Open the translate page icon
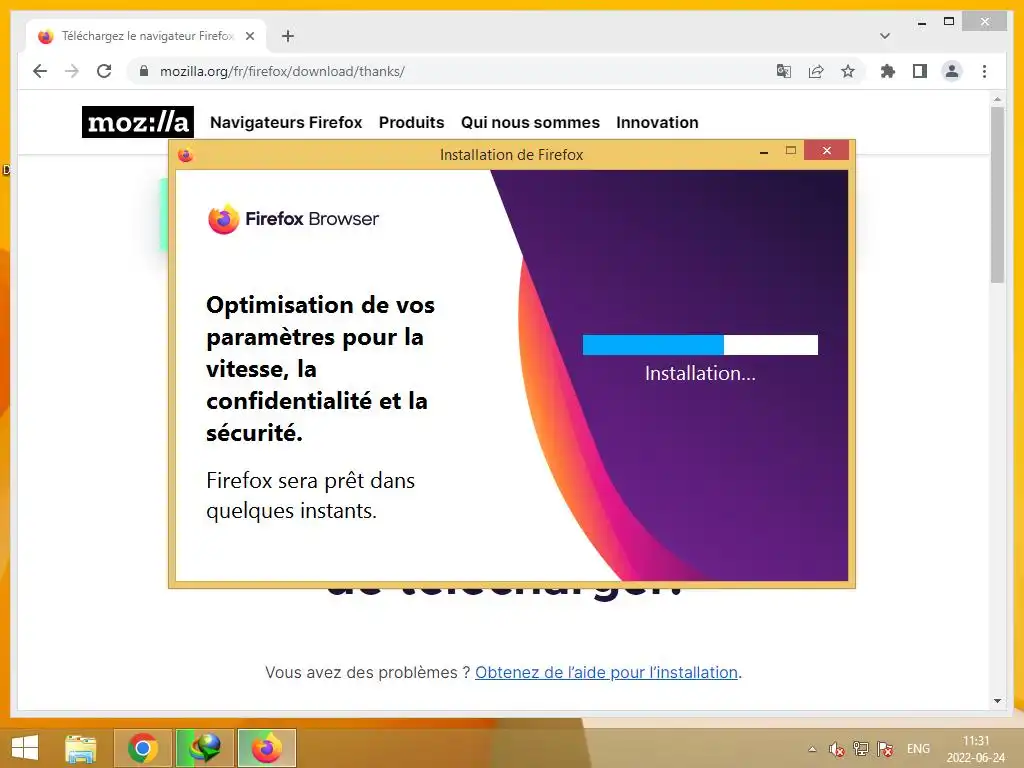 [784, 71]
